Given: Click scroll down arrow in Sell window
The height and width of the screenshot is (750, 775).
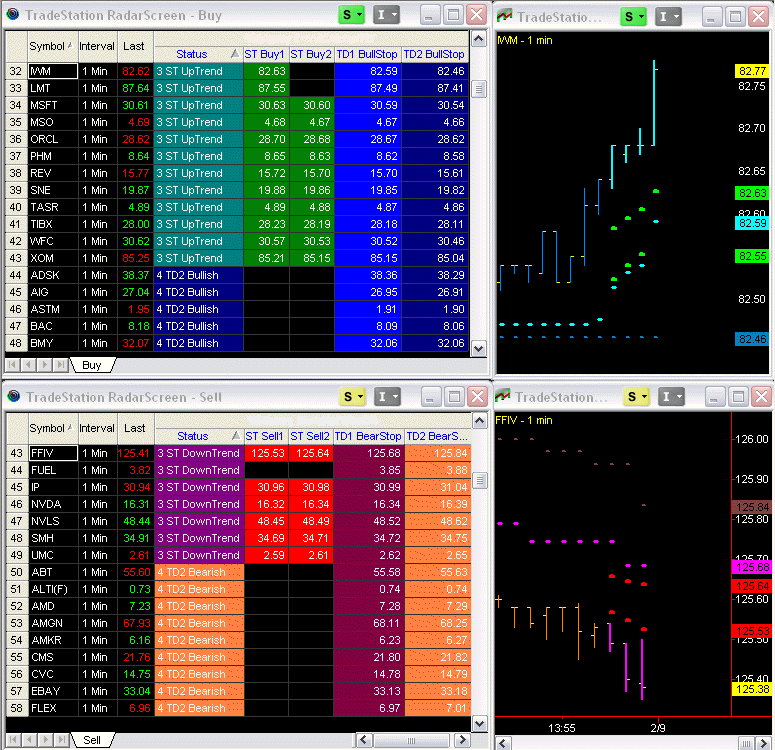Looking at the screenshot, I should coord(479,724).
